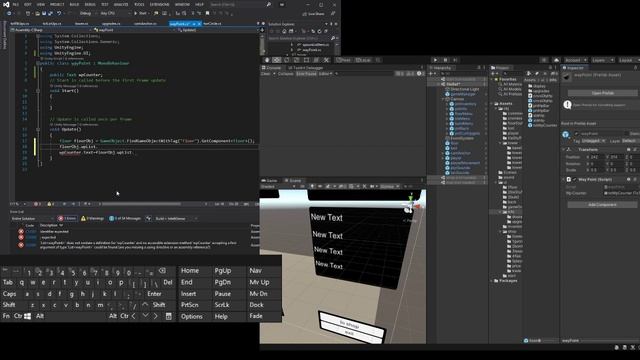Collapse the Transform component
The width and height of the screenshot is (640, 360).
click(563, 150)
